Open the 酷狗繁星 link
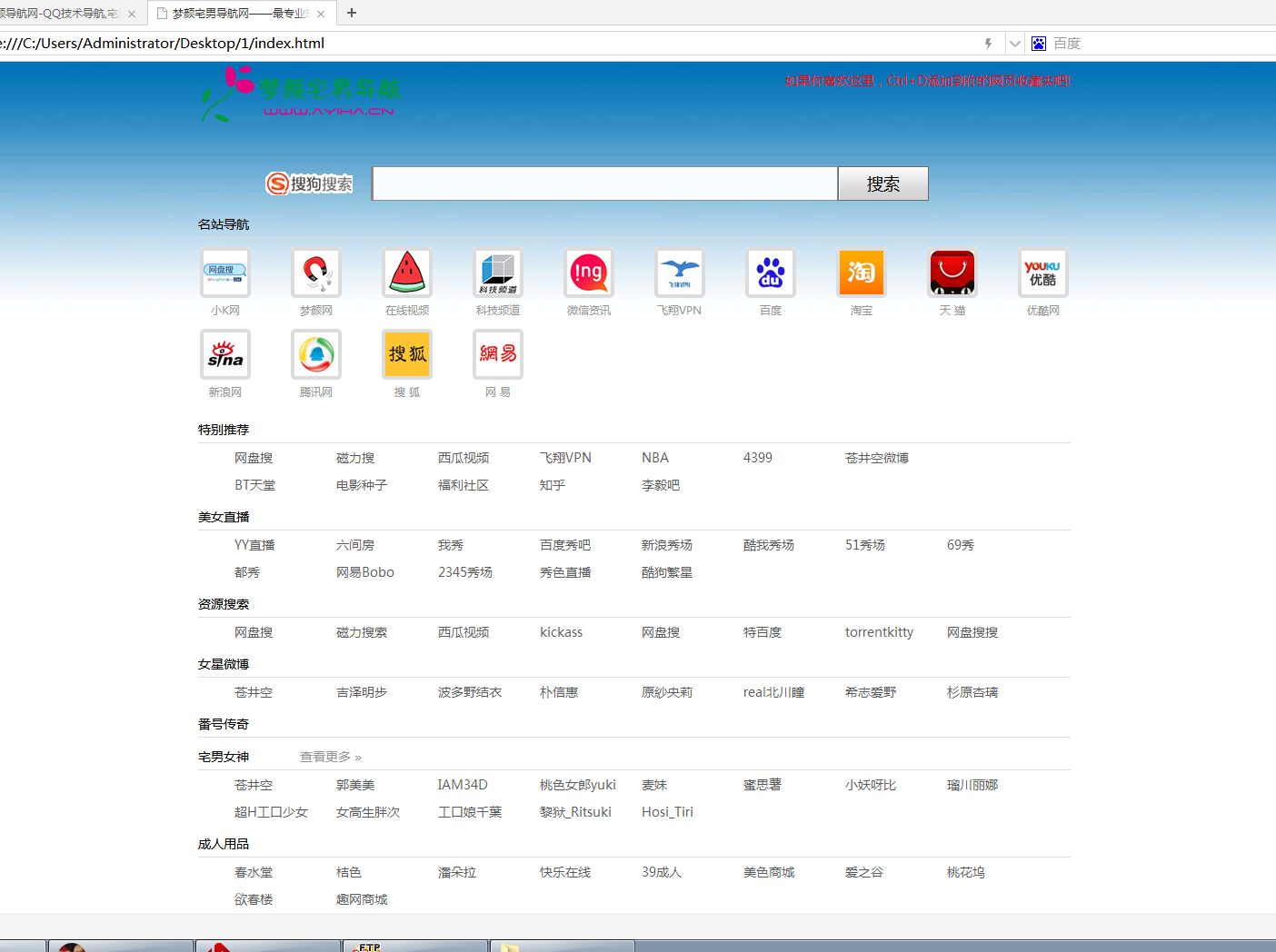Screen dimensions: 1276x952 pos(667,572)
